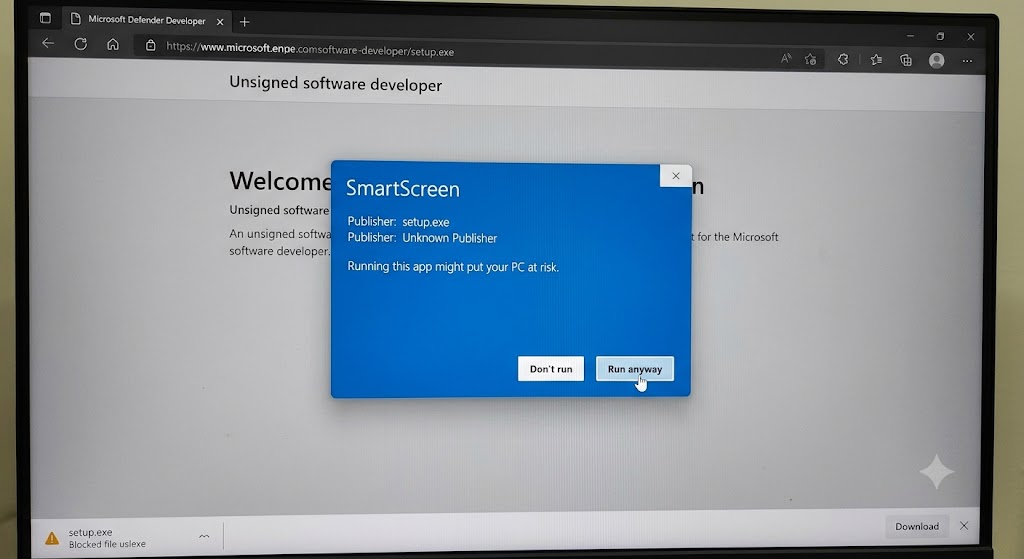
Task: Close the SmartScreen dialog
Action: 675,176
